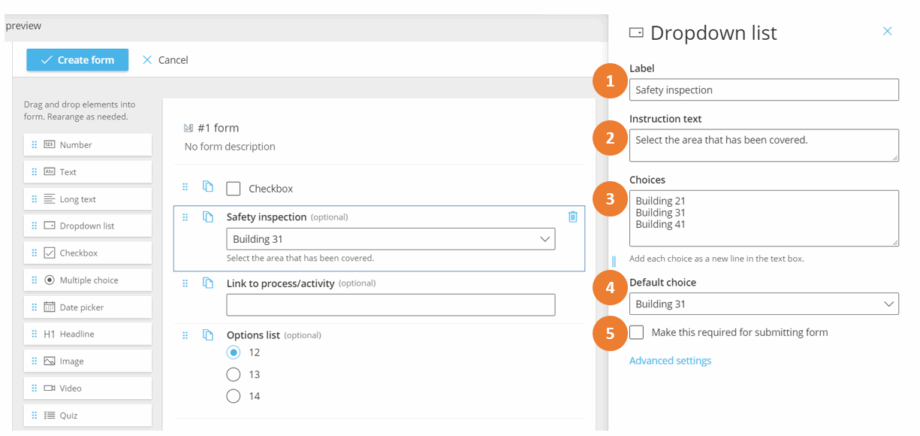
Task: Enable Make this required for submitting form
Action: [x=637, y=332]
